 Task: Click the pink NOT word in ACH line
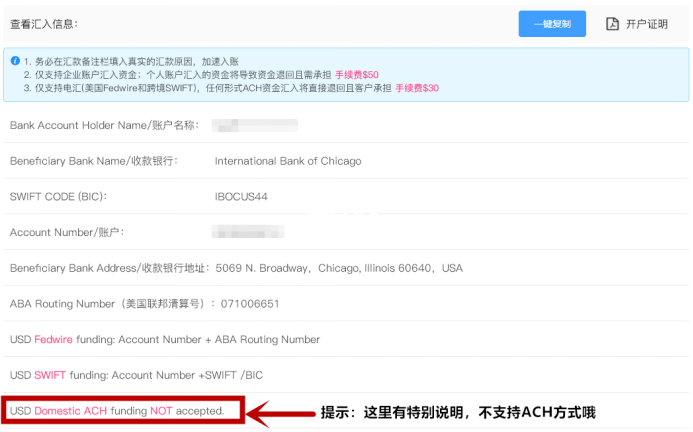pos(161,411)
